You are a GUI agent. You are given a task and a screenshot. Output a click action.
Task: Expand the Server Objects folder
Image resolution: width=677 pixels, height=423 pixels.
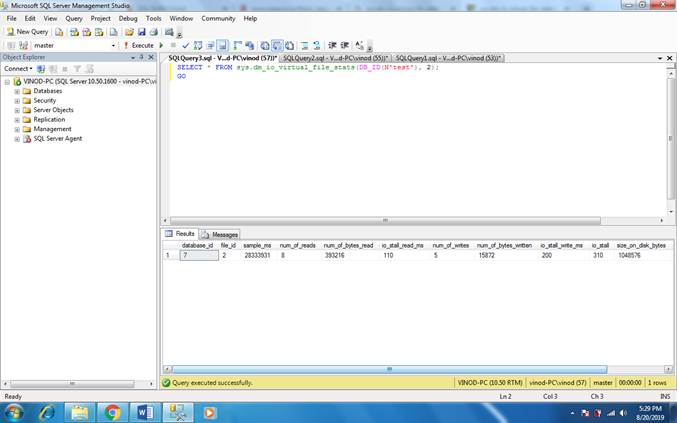pos(17,110)
